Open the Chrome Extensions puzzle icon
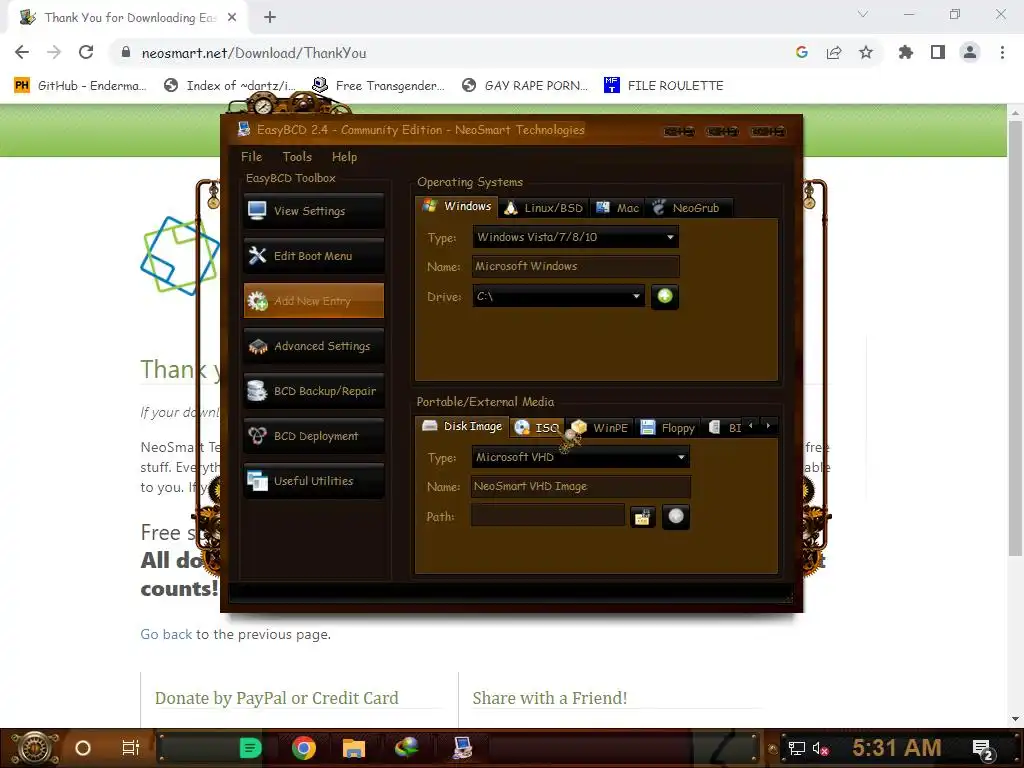Image resolution: width=1024 pixels, height=768 pixels. pos(905,52)
